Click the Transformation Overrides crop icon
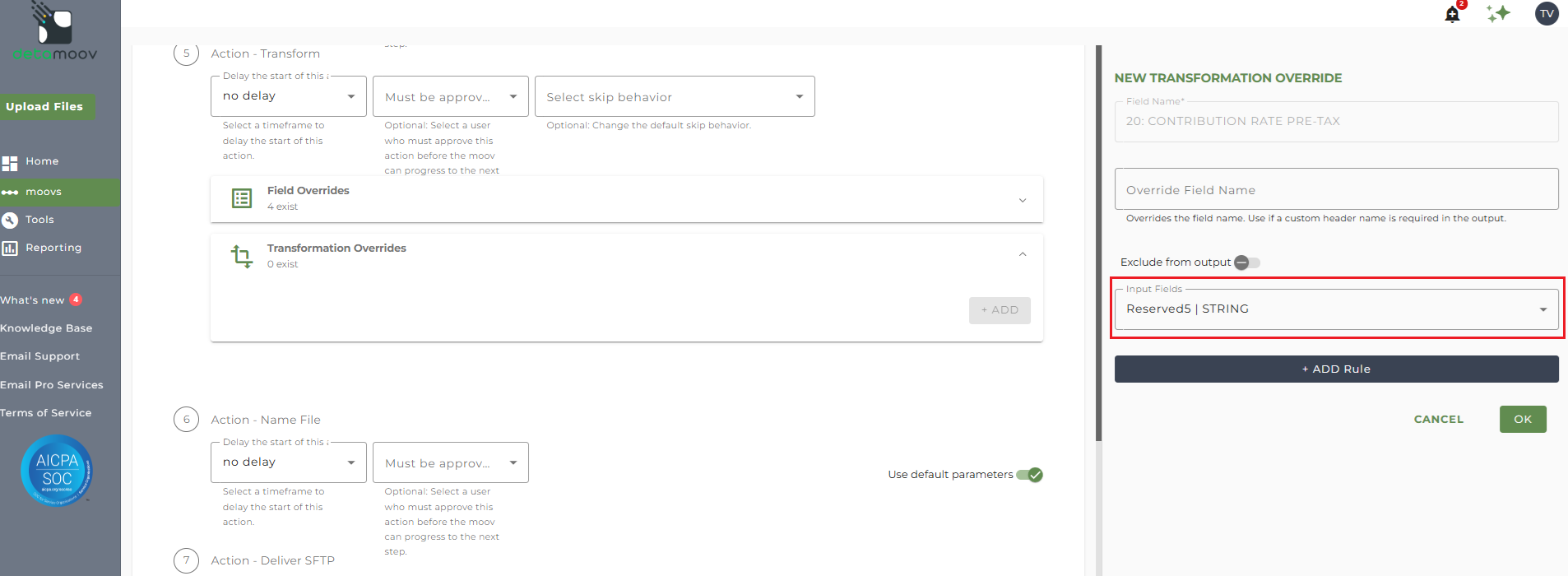The image size is (1568, 576). [x=242, y=256]
